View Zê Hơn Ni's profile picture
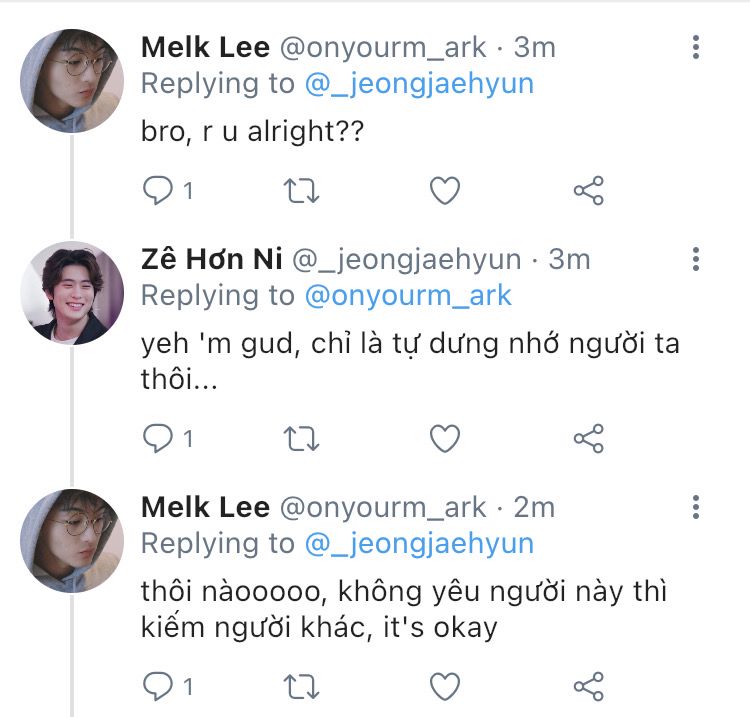The image size is (750, 717). coord(72,293)
